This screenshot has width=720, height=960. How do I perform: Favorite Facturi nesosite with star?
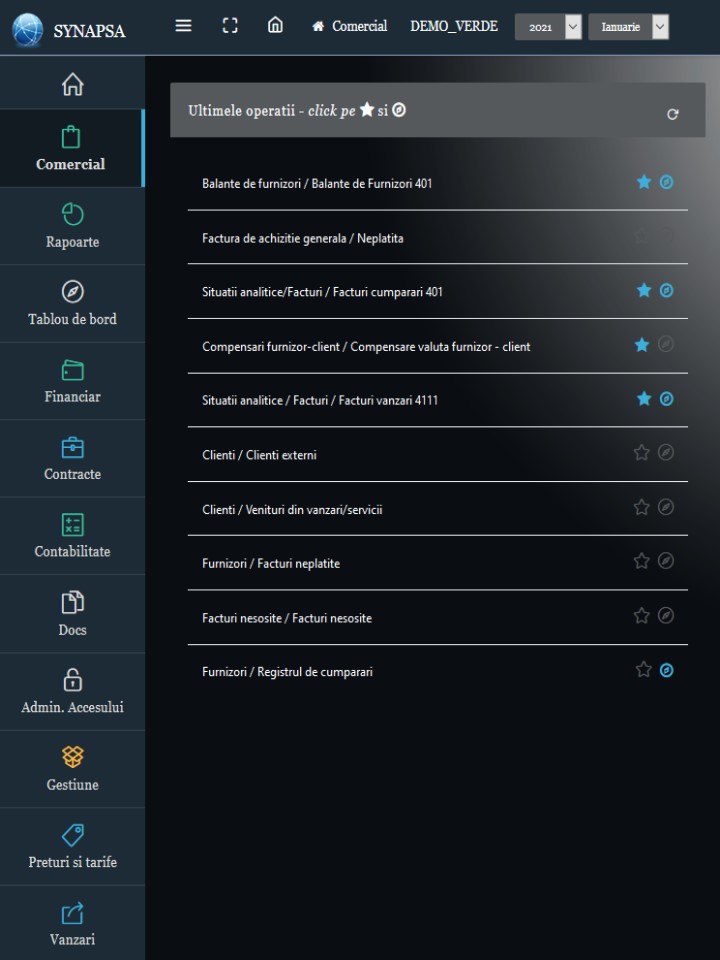(x=641, y=615)
